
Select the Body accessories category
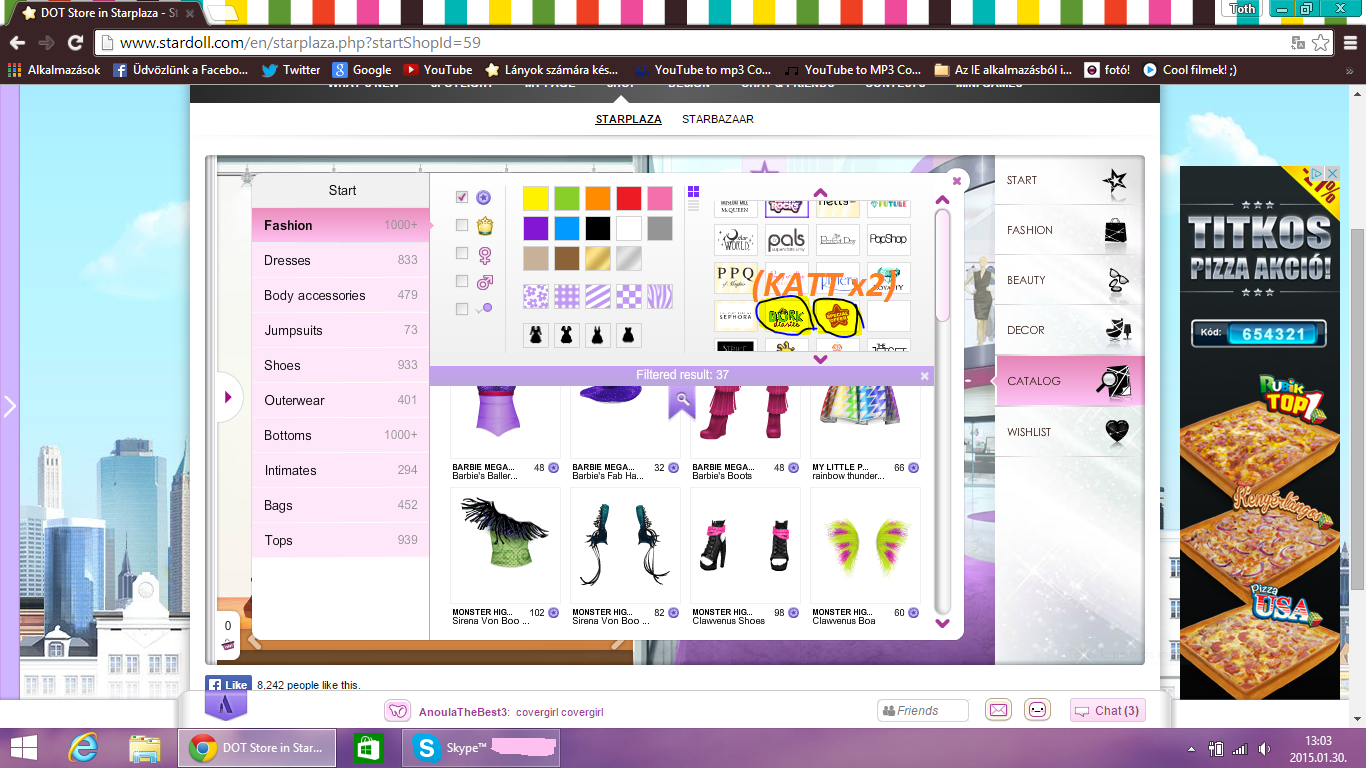340,295
